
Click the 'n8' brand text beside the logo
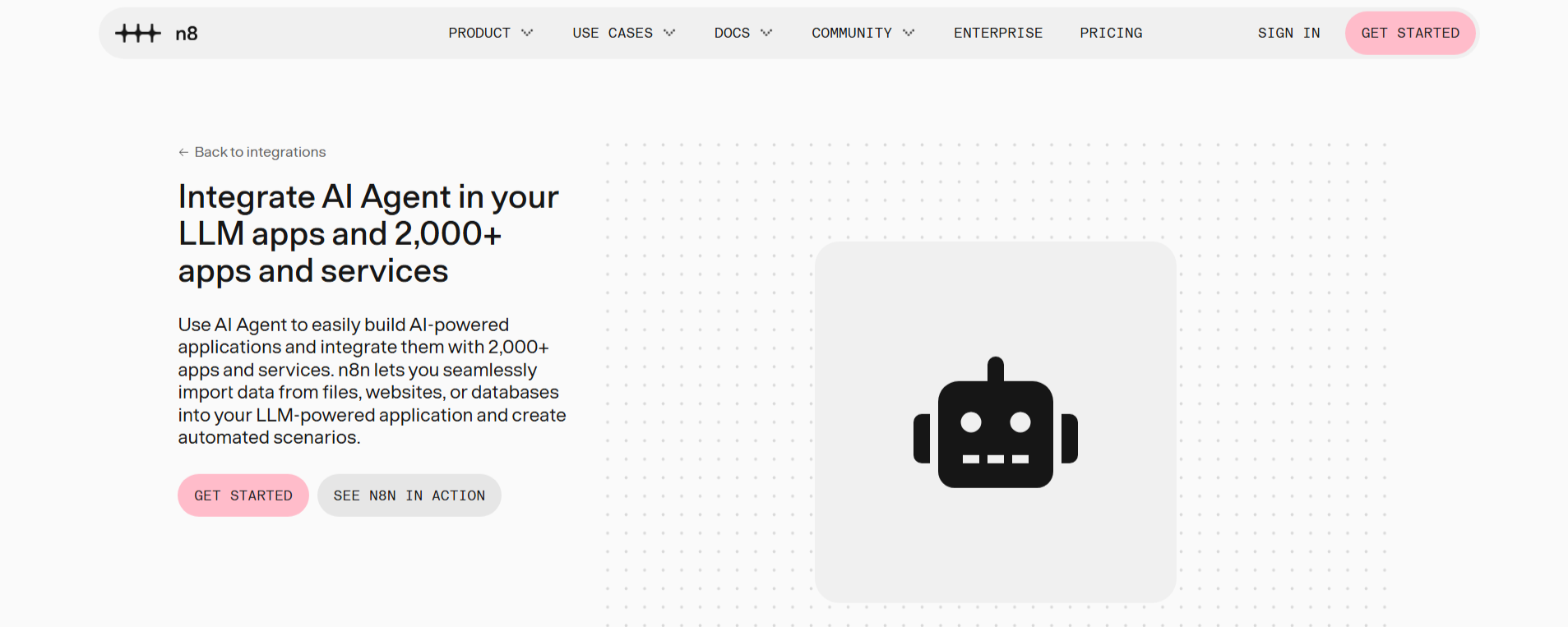coord(187,34)
